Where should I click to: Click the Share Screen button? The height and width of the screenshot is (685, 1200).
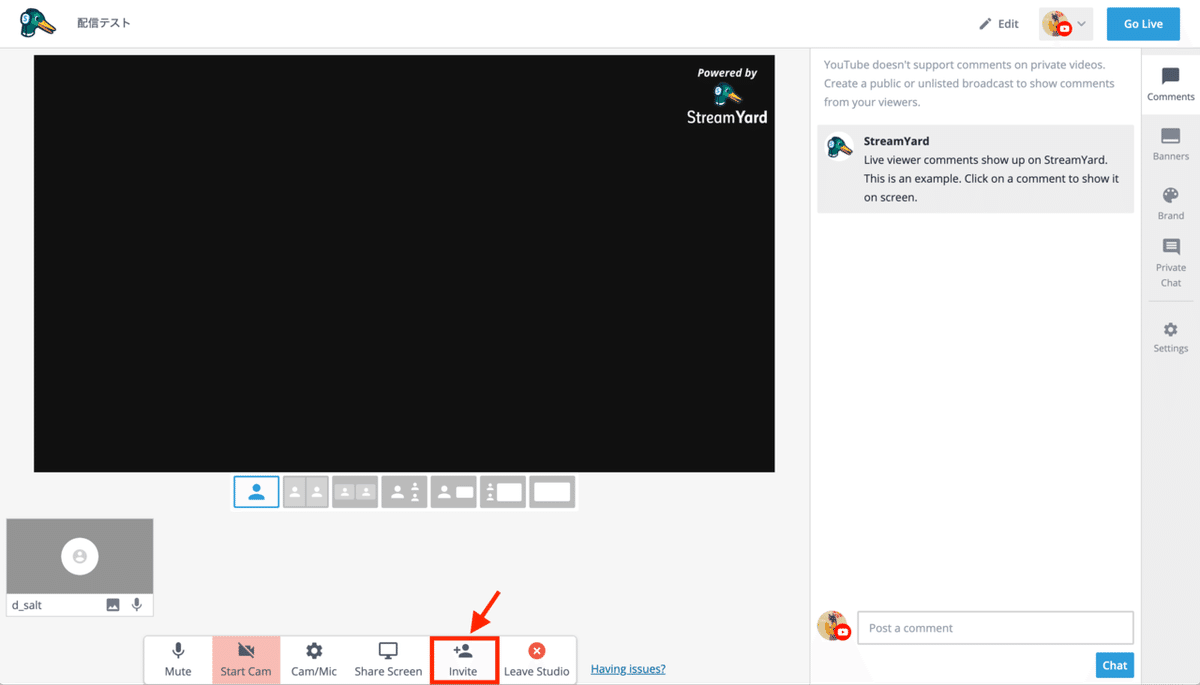pyautogui.click(x=388, y=660)
